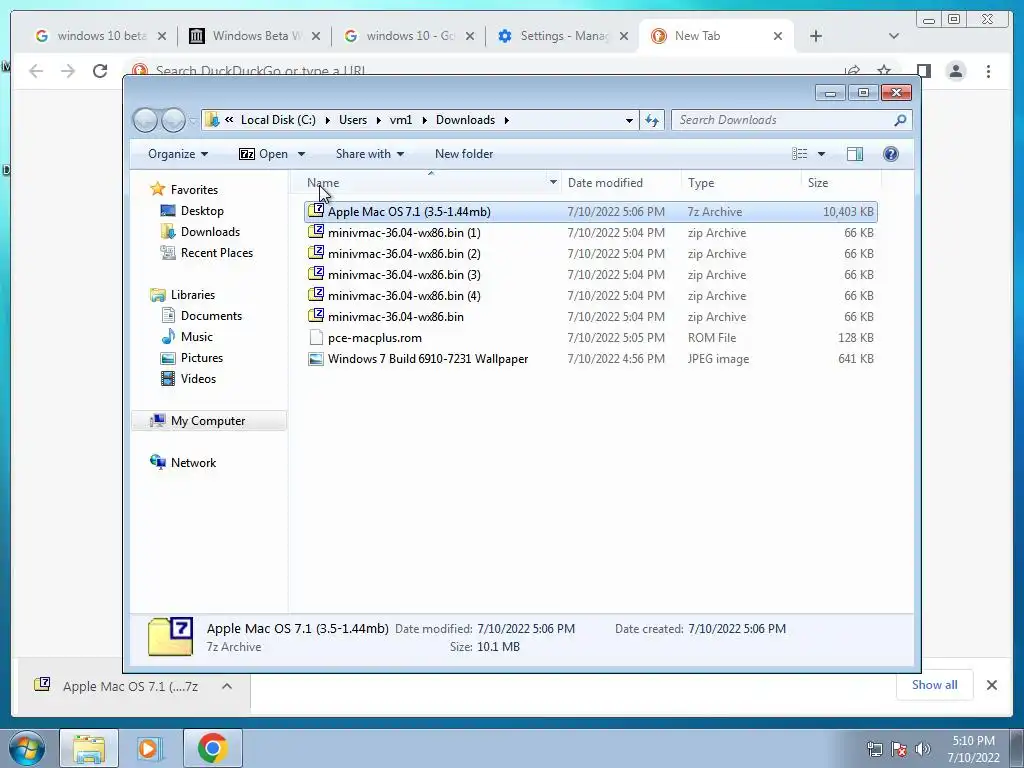
Task: Click vm1 in the address breadcrumb
Action: coord(401,120)
